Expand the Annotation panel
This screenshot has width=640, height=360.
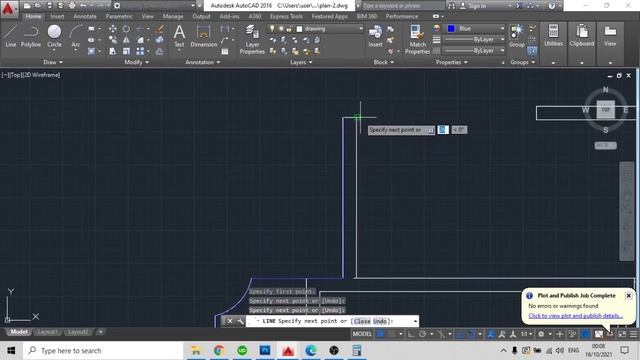coord(202,62)
